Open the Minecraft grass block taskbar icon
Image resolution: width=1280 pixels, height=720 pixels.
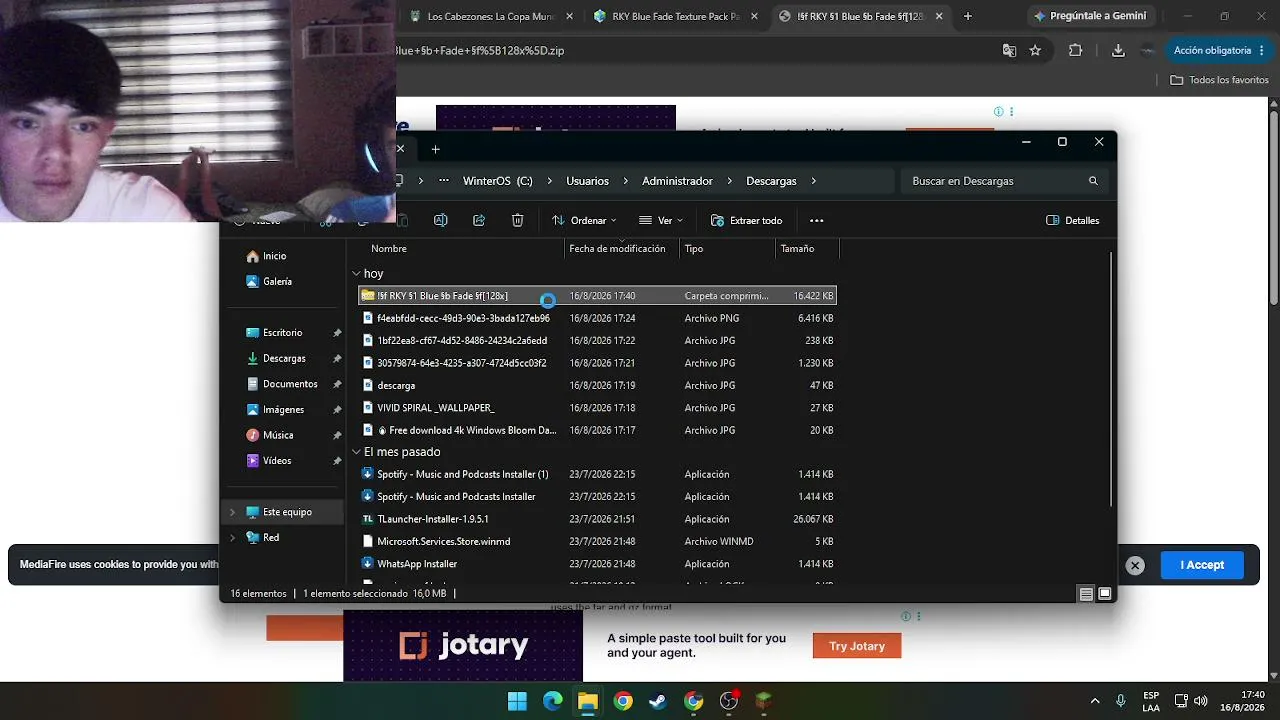coord(764,701)
